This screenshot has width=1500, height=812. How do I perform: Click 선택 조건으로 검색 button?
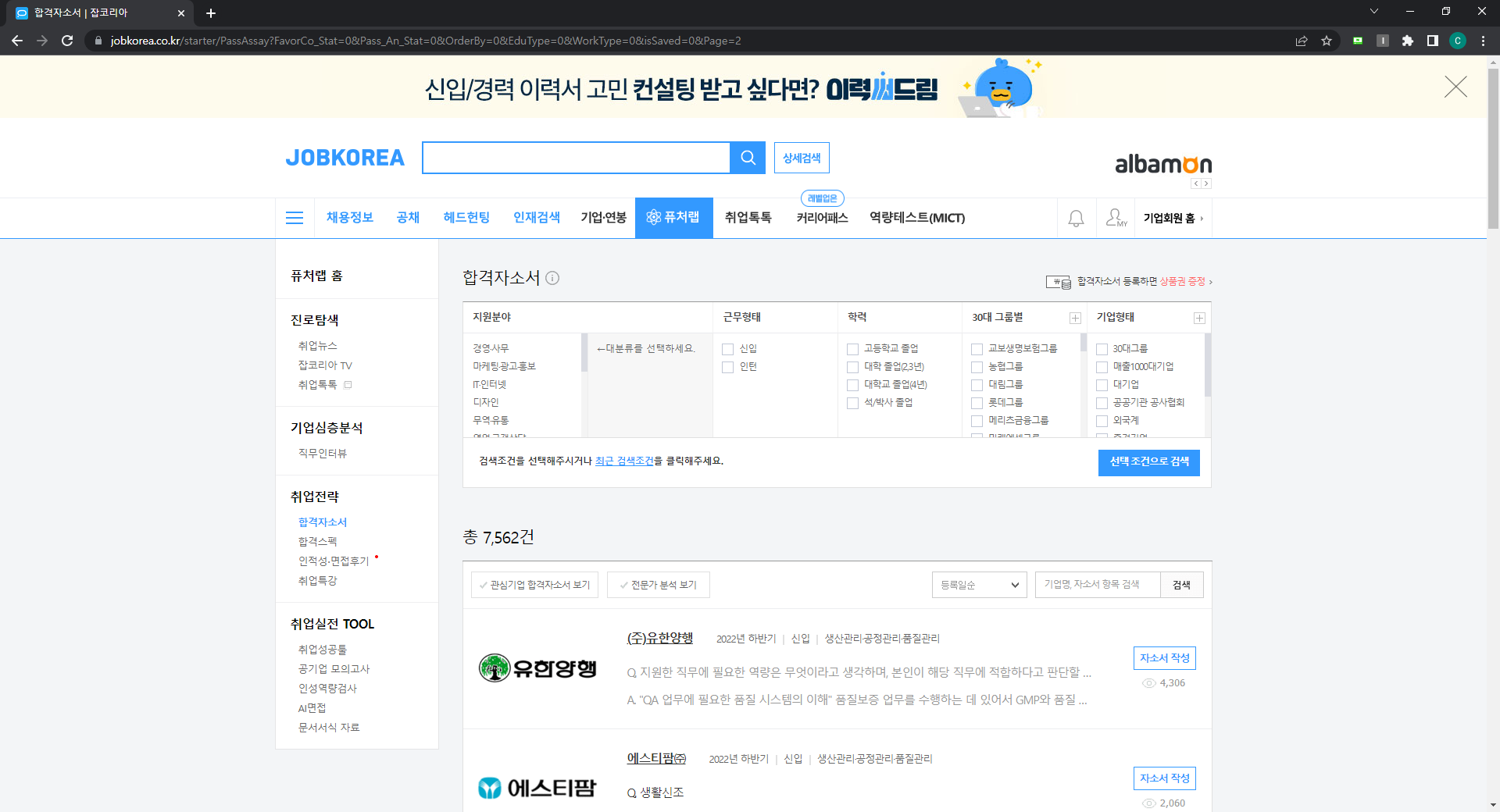coord(1148,462)
